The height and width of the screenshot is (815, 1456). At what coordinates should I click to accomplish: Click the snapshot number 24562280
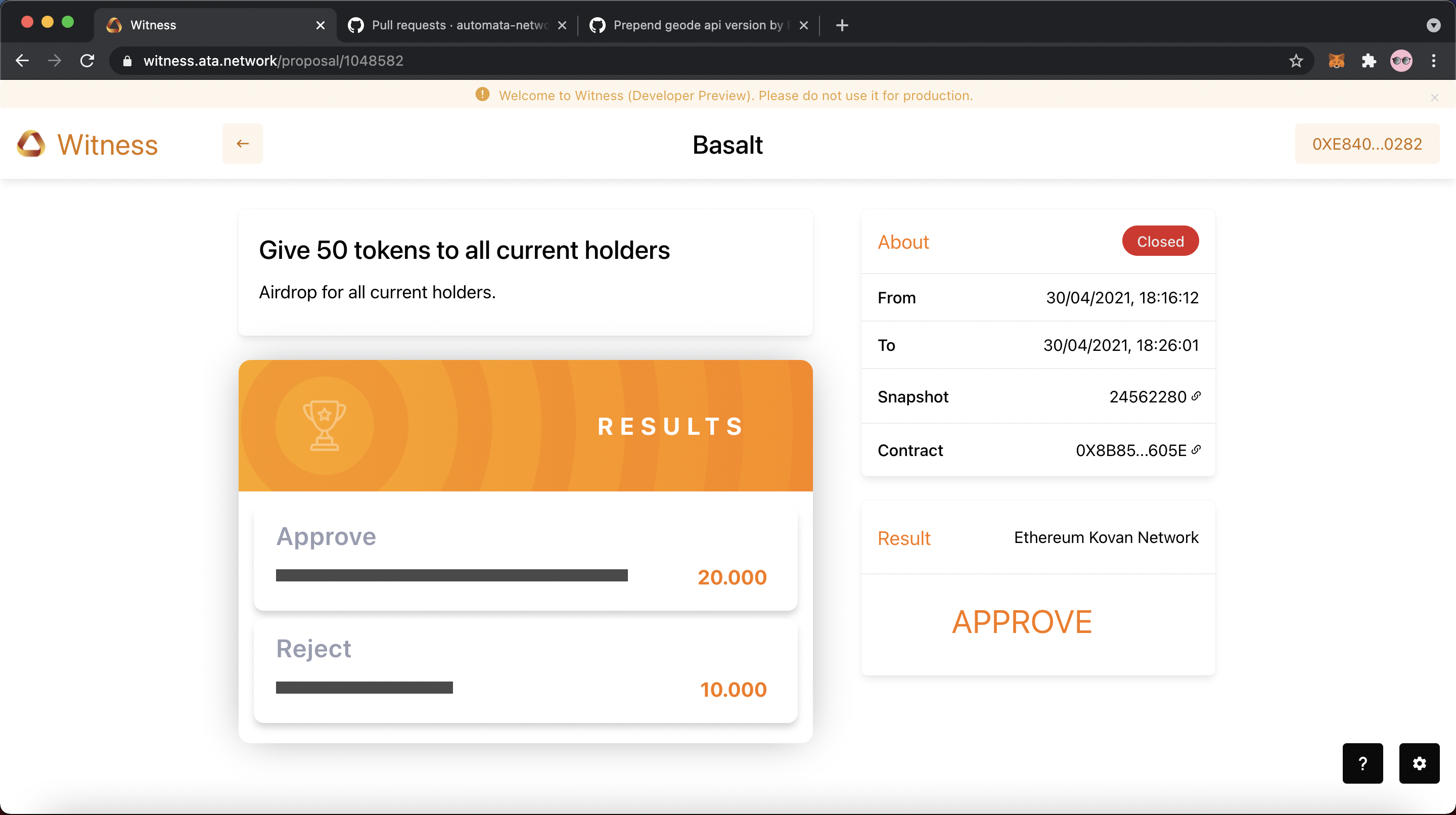click(1148, 397)
